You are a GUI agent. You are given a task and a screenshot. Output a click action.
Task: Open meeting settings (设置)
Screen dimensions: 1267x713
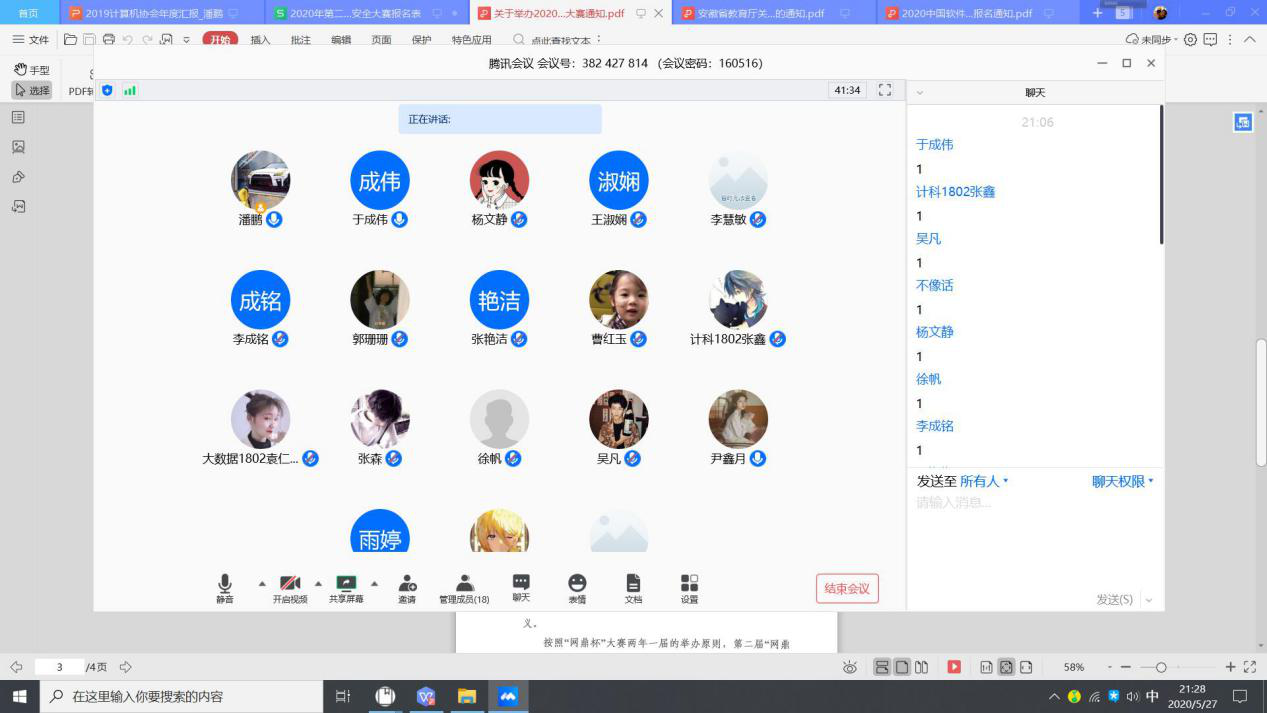pos(689,588)
